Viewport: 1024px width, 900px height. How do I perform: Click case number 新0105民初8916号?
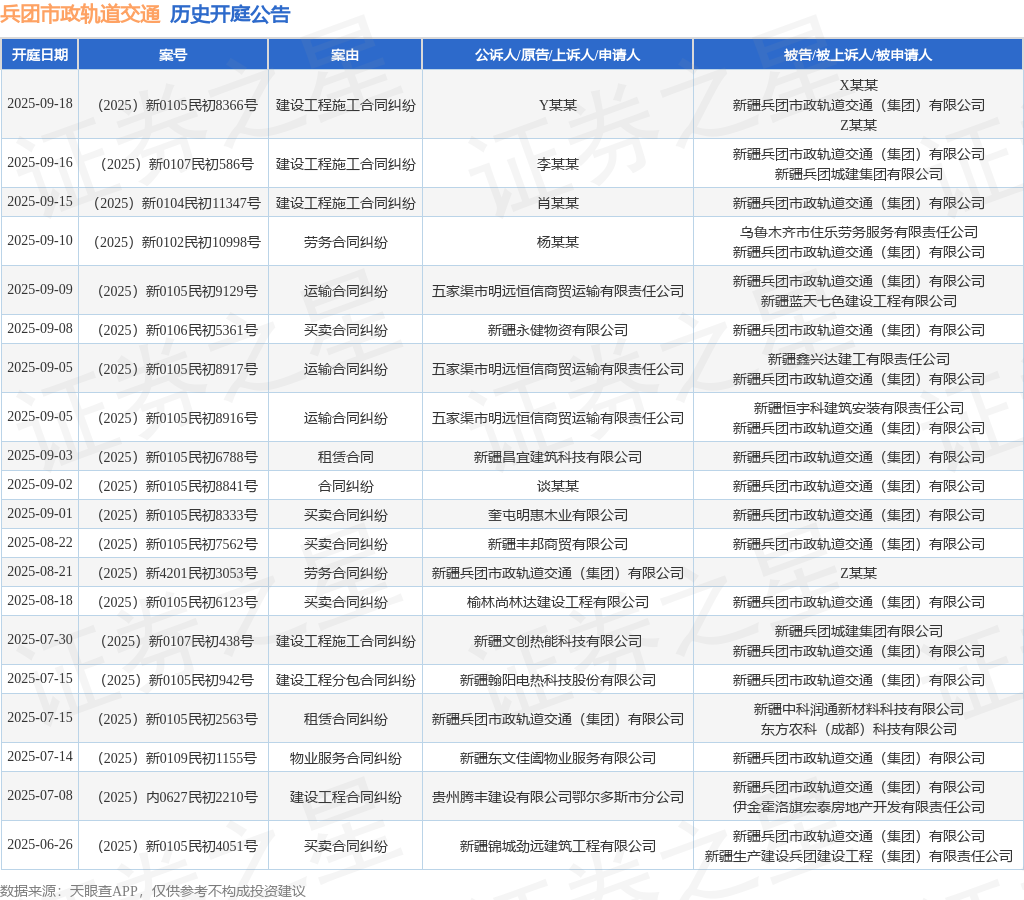coord(178,419)
